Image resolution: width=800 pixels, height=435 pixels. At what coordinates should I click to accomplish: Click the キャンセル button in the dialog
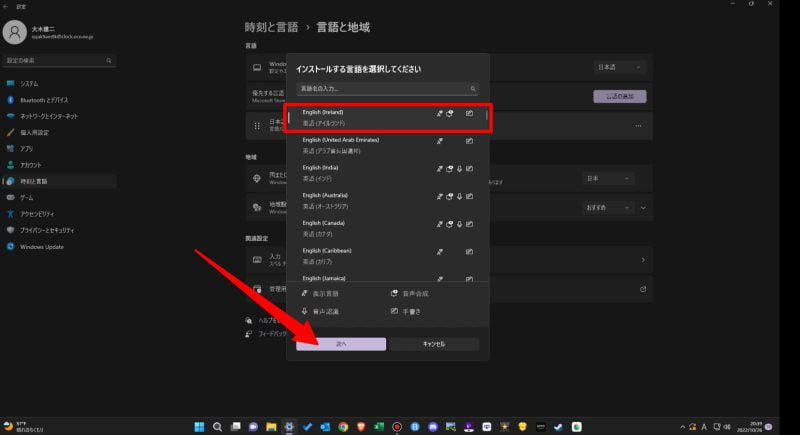coord(434,343)
